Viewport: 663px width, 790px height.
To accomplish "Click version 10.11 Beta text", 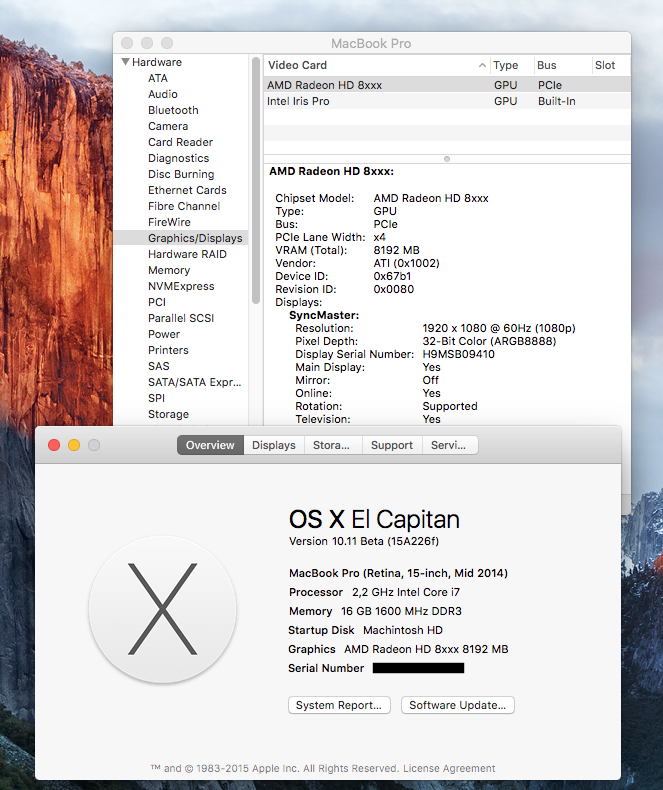I will [364, 541].
